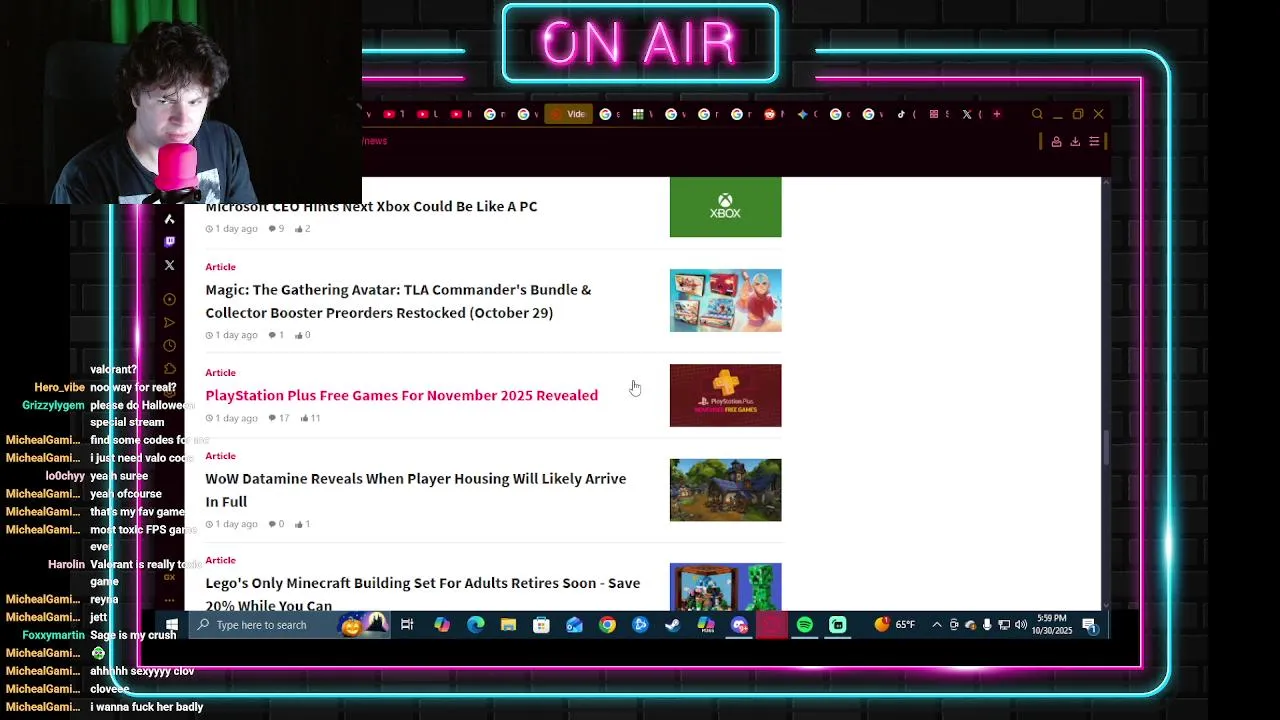The height and width of the screenshot is (720, 1280).
Task: Switch to the pink grid 'S' tab
Action: [x=938, y=114]
